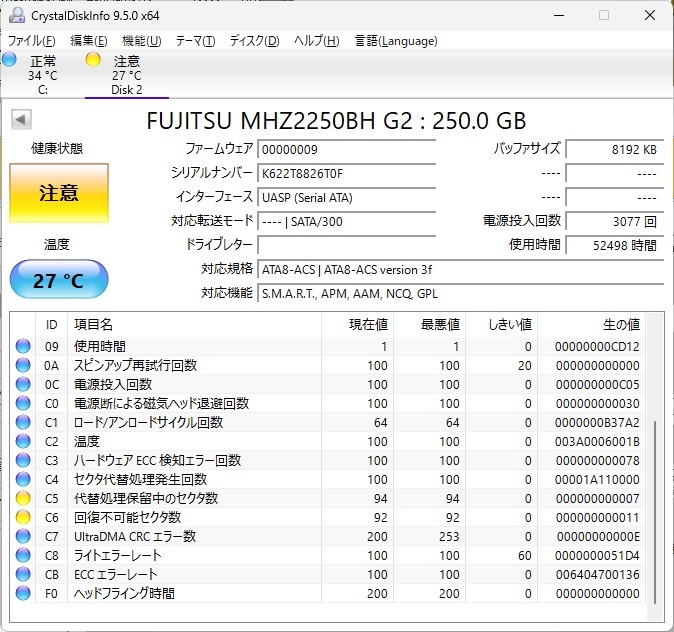Click raw value 000000051D4
This screenshot has height=632, width=674.
click(597, 555)
